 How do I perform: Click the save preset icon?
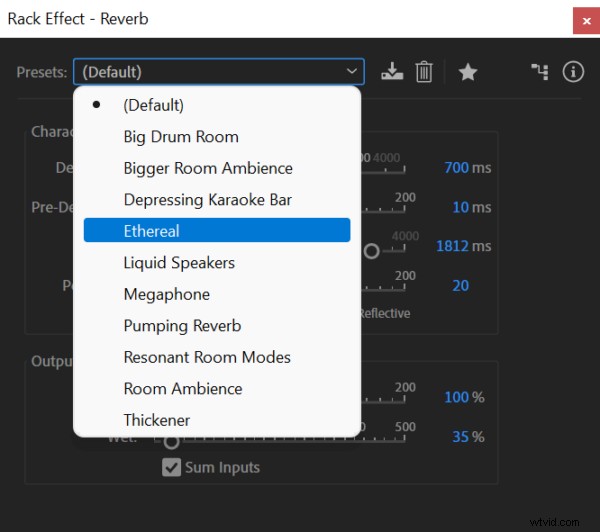pos(392,72)
